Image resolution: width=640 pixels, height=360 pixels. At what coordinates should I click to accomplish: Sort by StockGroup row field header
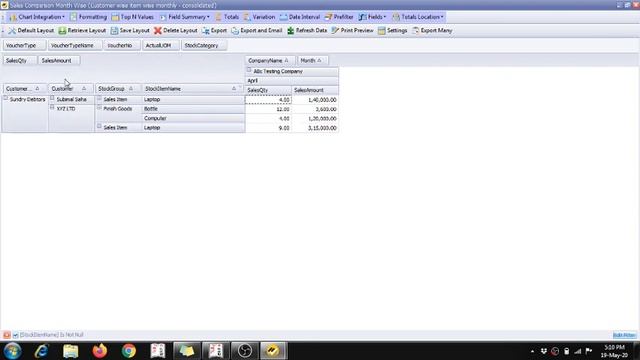tap(117, 89)
